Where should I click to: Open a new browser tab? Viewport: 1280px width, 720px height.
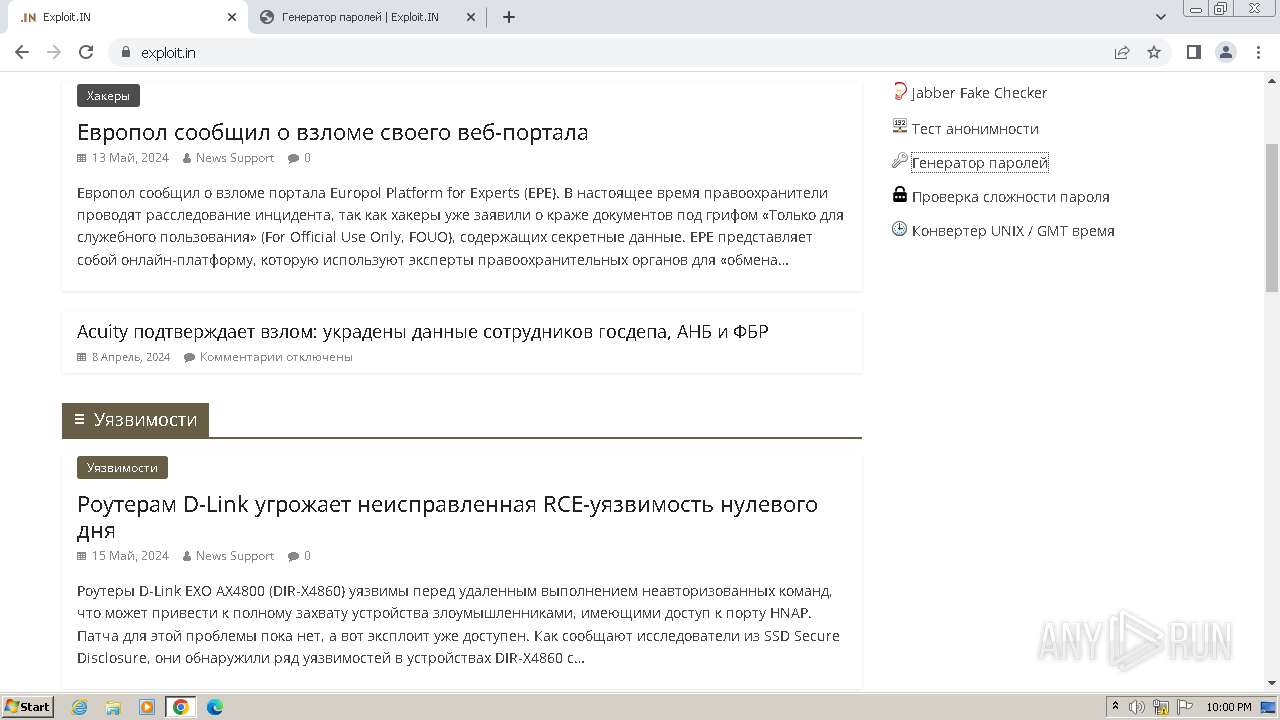click(509, 17)
